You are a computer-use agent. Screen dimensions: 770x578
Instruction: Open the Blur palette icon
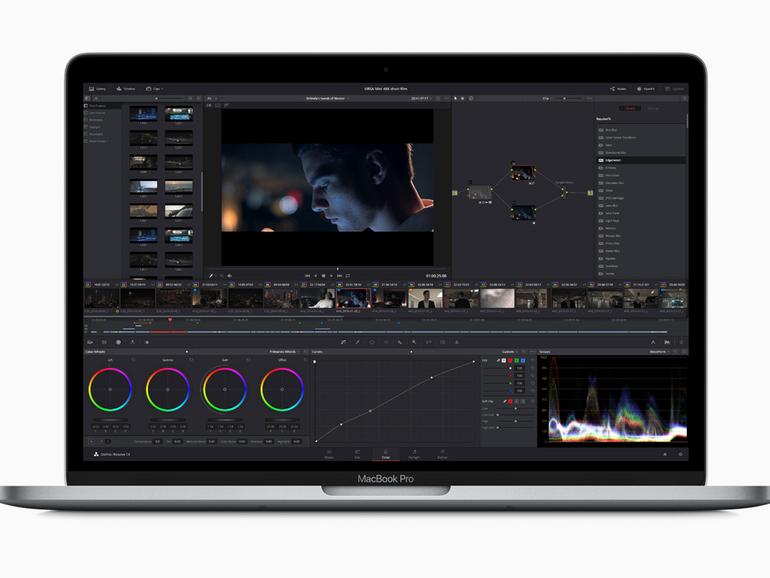click(400, 342)
